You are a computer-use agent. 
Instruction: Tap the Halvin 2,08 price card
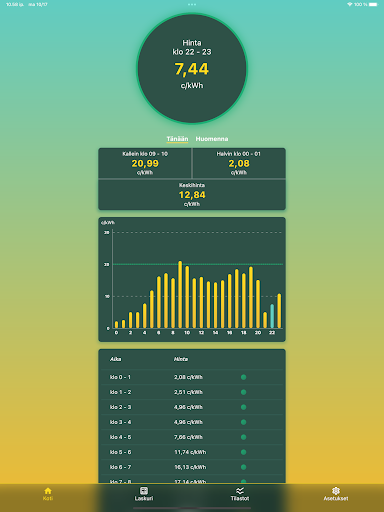coord(239,163)
